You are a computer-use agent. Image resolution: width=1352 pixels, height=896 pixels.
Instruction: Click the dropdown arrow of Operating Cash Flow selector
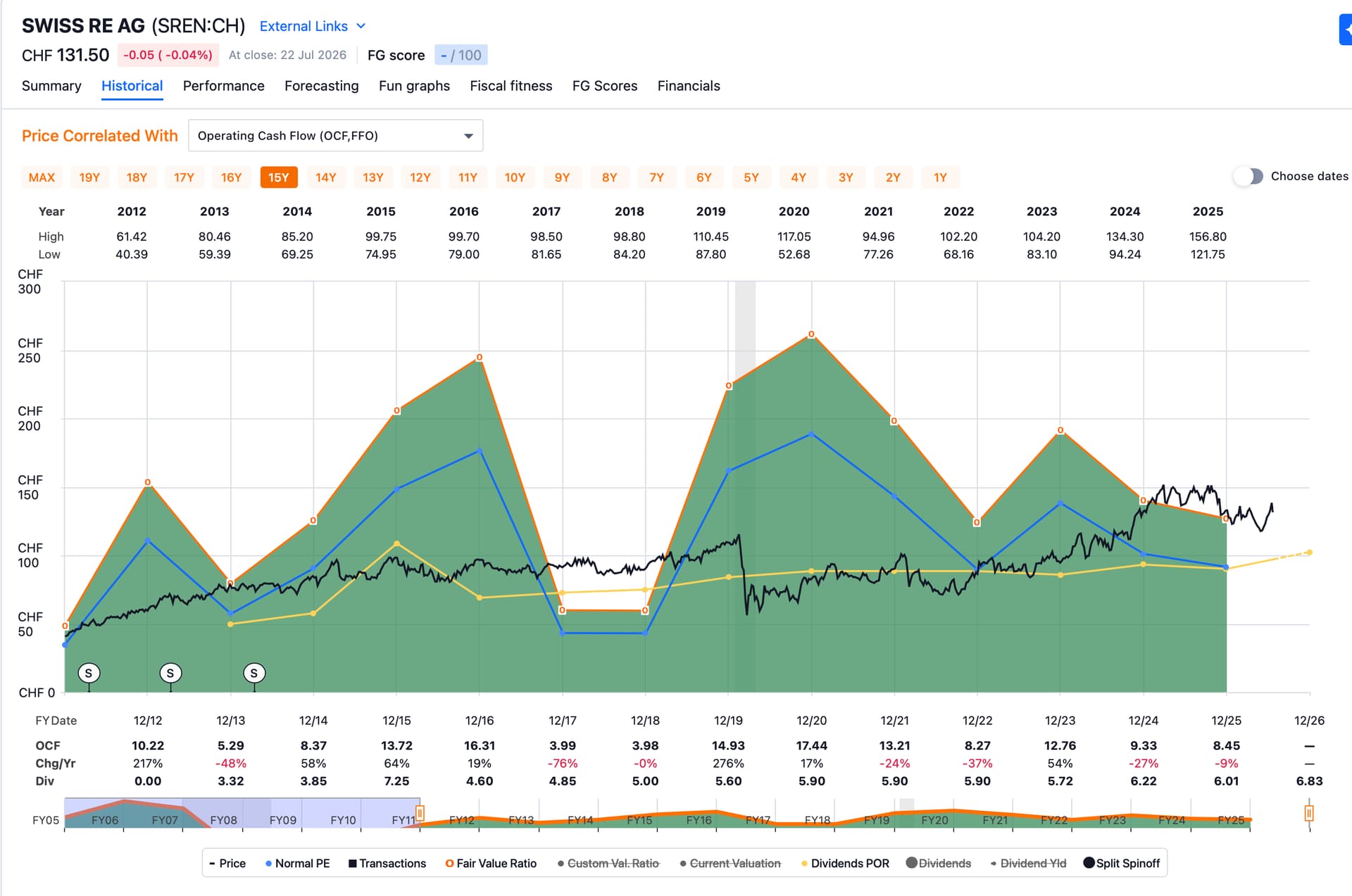point(468,136)
